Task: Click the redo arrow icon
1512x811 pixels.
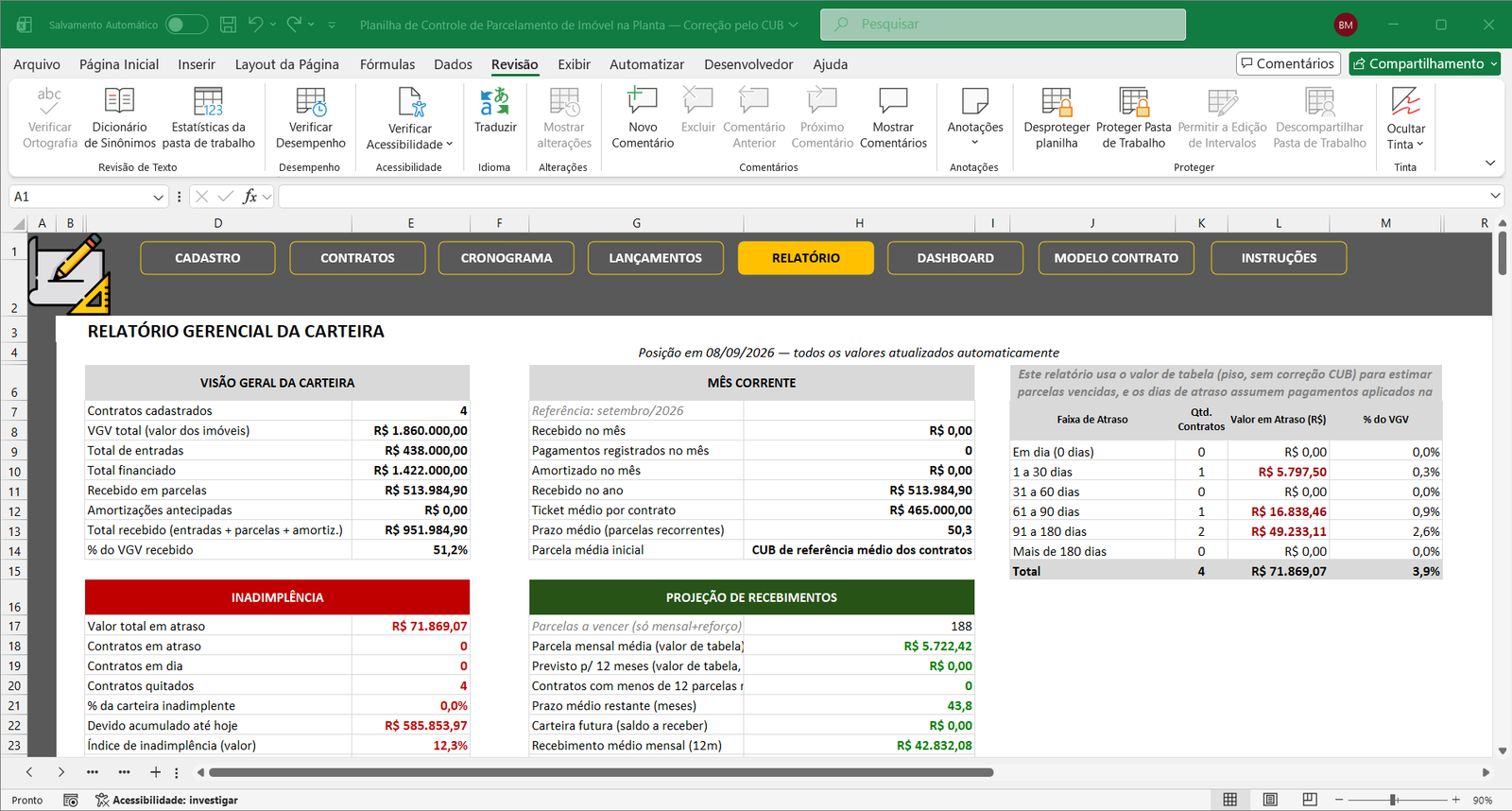Action: pyautogui.click(x=294, y=25)
